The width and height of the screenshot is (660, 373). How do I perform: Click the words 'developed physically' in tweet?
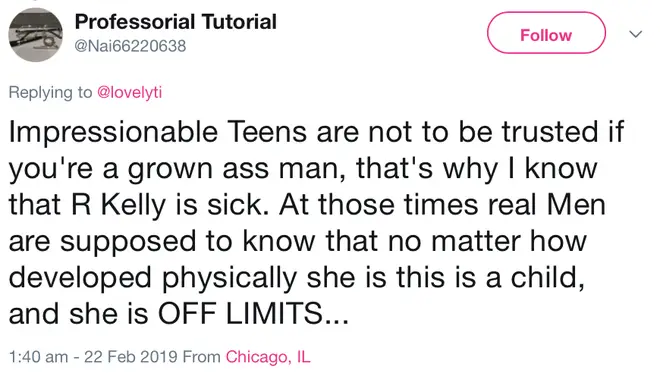(153, 278)
